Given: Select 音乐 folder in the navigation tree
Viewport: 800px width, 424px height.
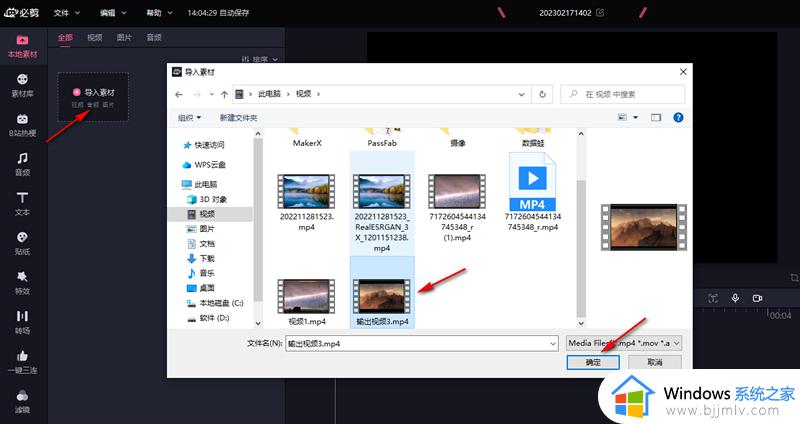Looking at the screenshot, I should tap(201, 273).
